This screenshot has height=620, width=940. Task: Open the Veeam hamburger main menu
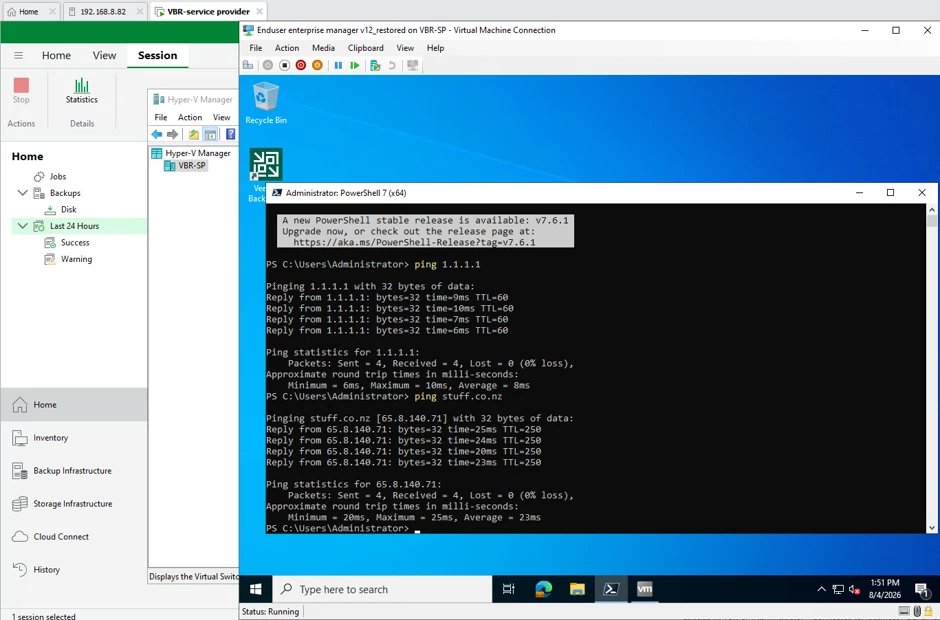pos(19,55)
